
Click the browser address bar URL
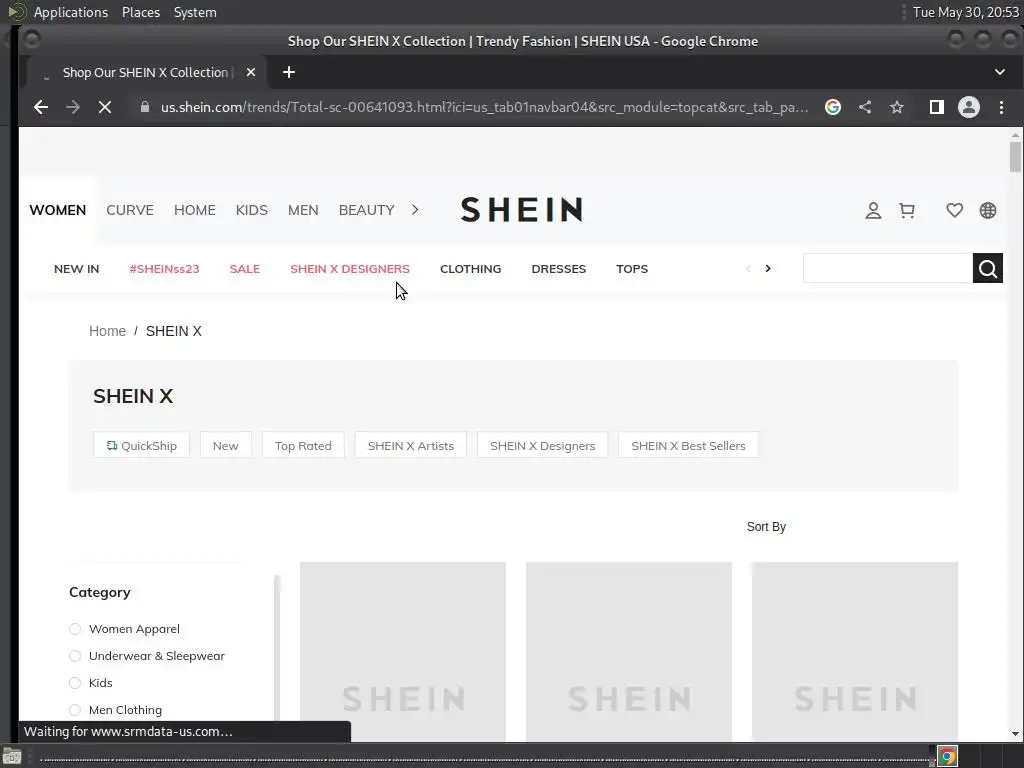485,107
